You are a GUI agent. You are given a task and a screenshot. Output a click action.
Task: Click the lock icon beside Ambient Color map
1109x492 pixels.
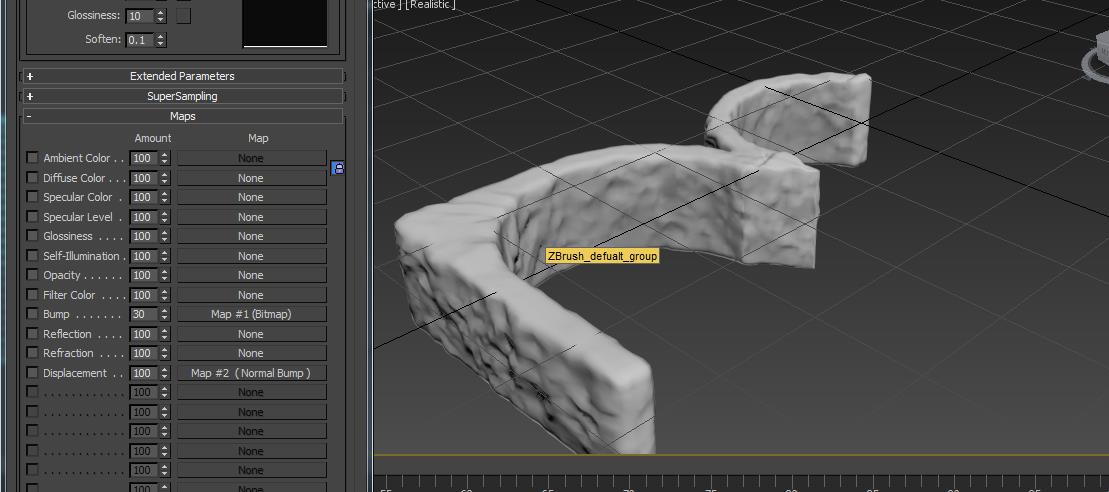coord(337,168)
